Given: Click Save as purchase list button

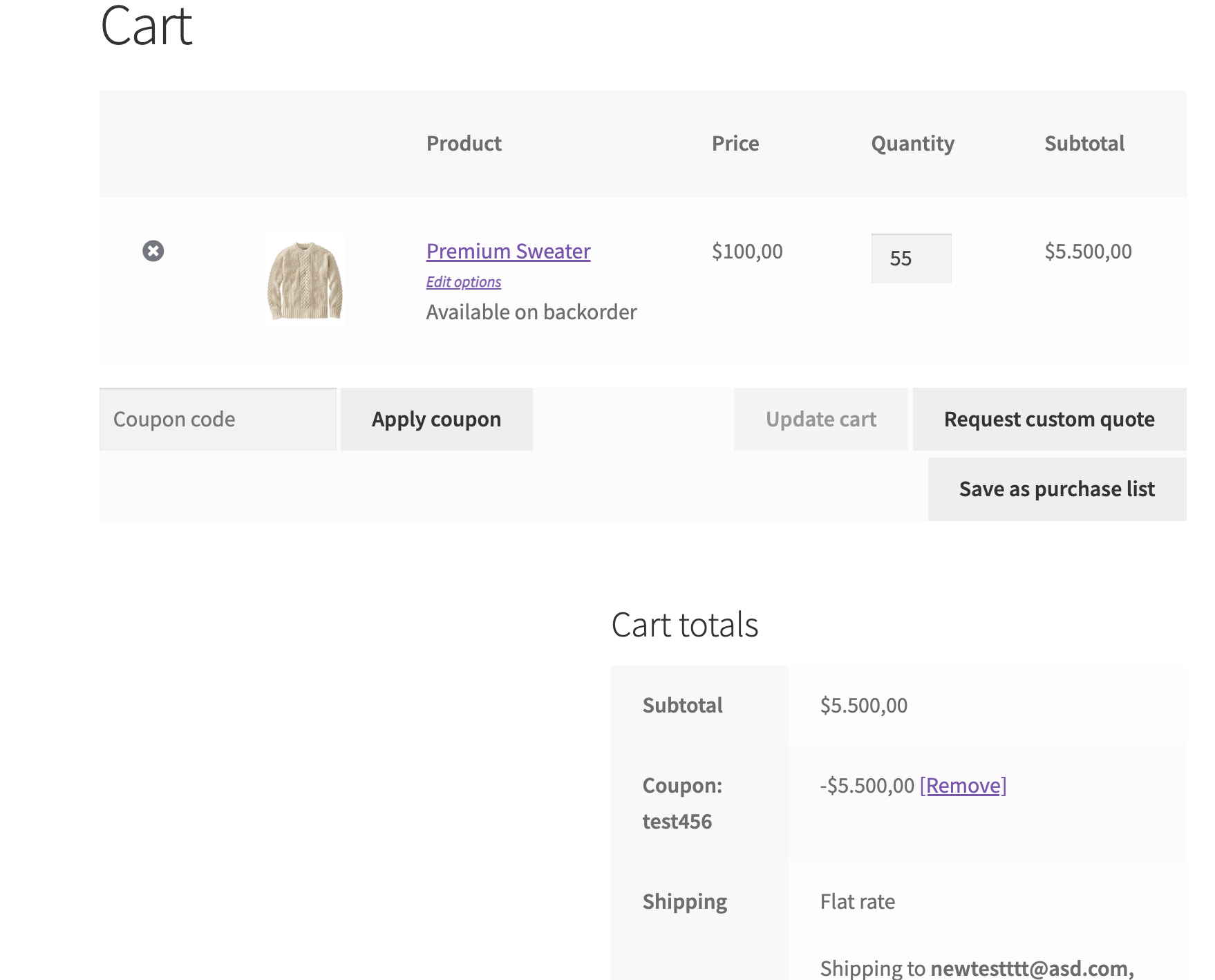Looking at the screenshot, I should pyautogui.click(x=1057, y=489).
